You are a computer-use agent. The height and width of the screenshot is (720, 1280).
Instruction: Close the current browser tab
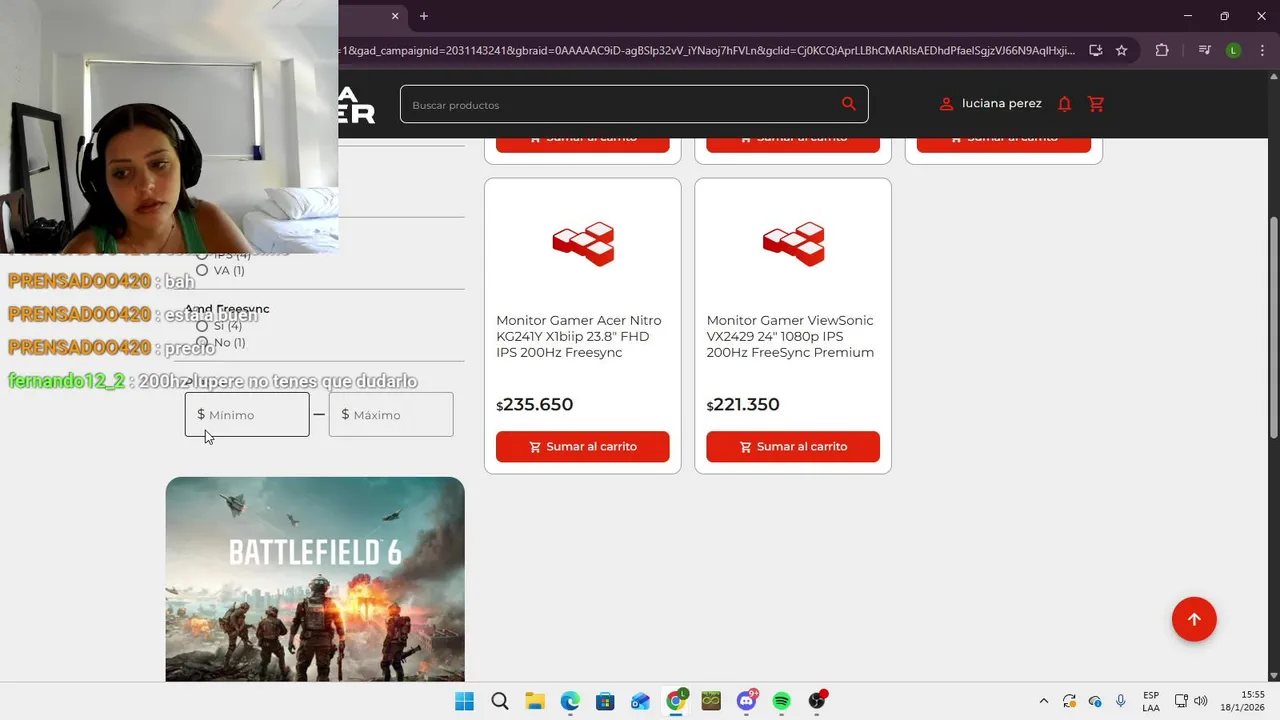[x=395, y=16]
